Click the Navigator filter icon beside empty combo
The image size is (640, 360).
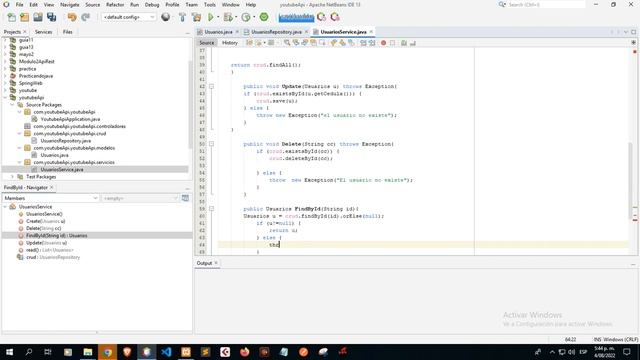coord(185,198)
